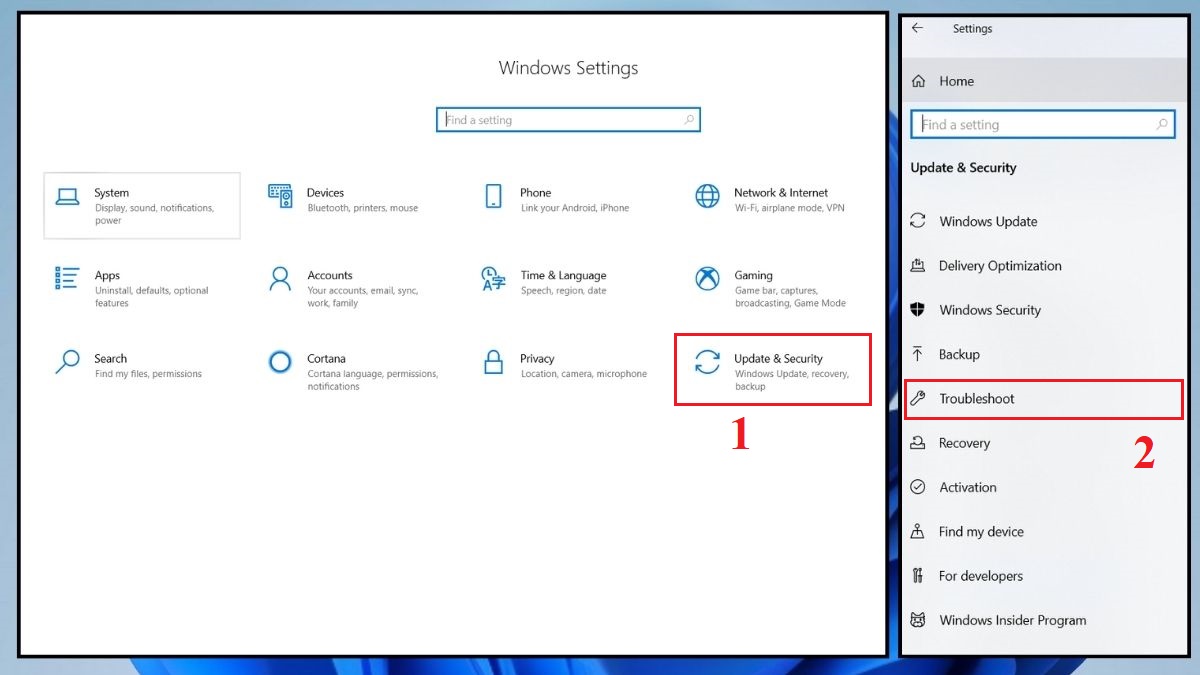Open the System category label
The height and width of the screenshot is (675, 1200).
tap(112, 193)
